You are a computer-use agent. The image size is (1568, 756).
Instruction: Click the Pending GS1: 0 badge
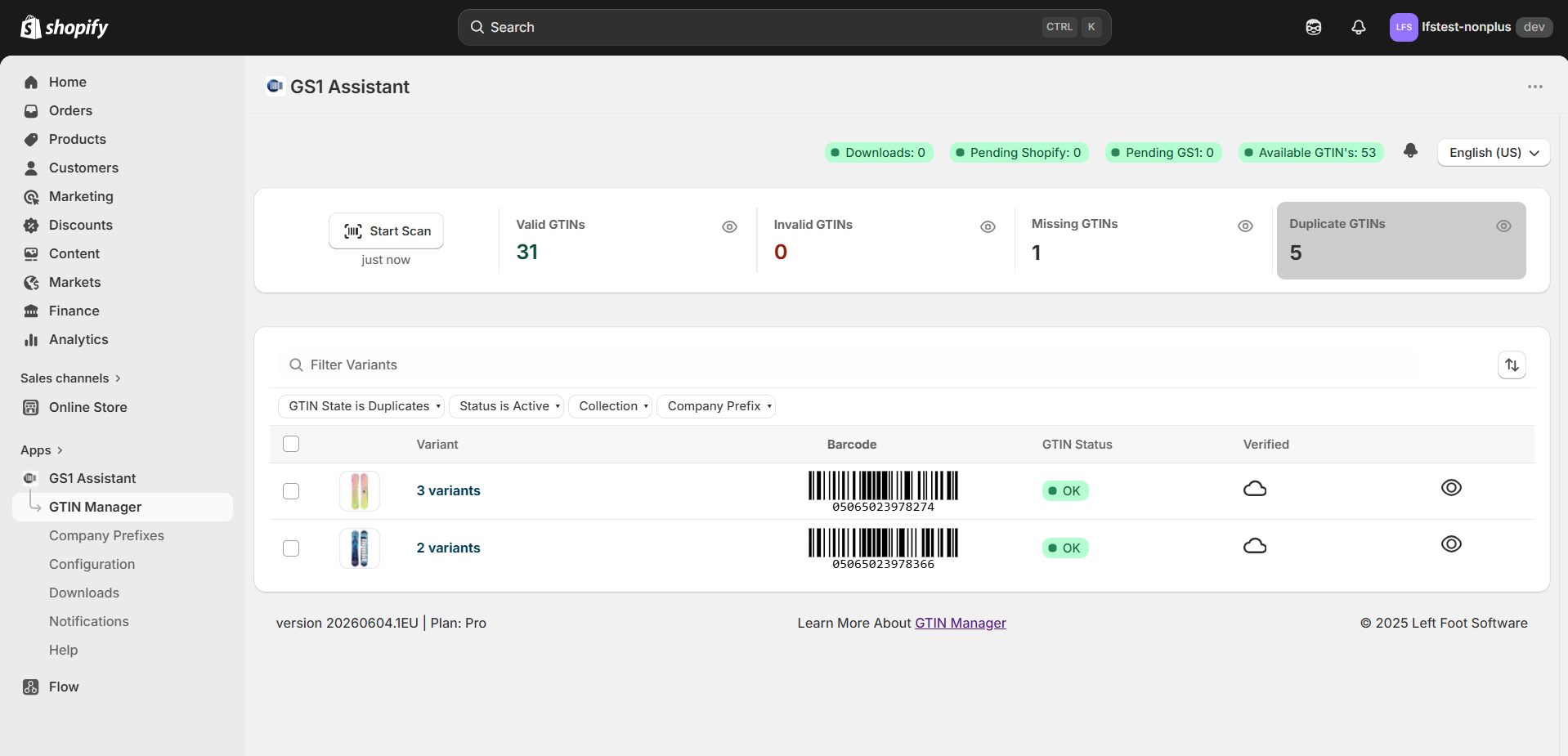(1163, 153)
